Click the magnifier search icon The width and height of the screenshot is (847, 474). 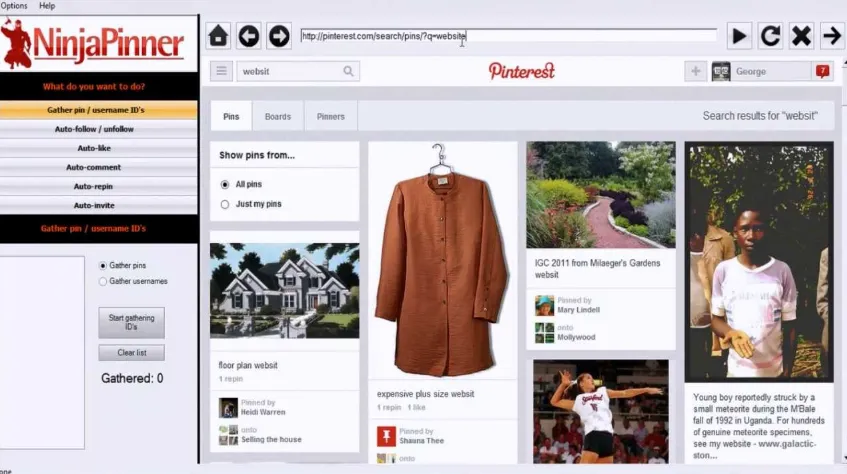(x=348, y=71)
